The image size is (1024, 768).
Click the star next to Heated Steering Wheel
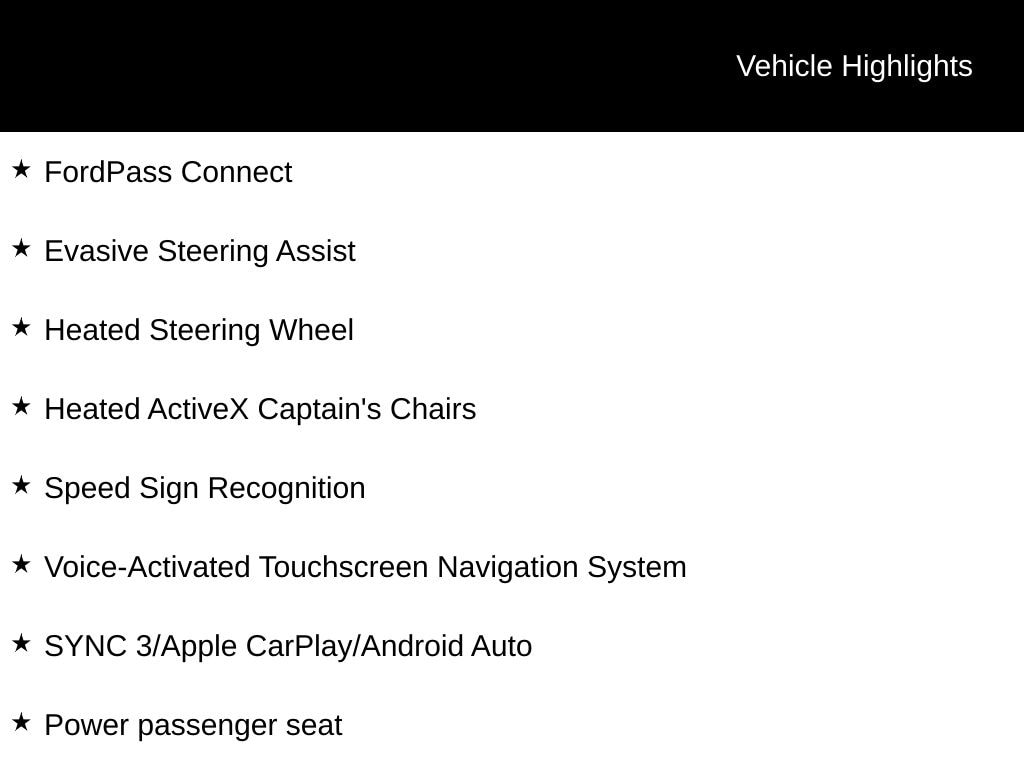21,328
